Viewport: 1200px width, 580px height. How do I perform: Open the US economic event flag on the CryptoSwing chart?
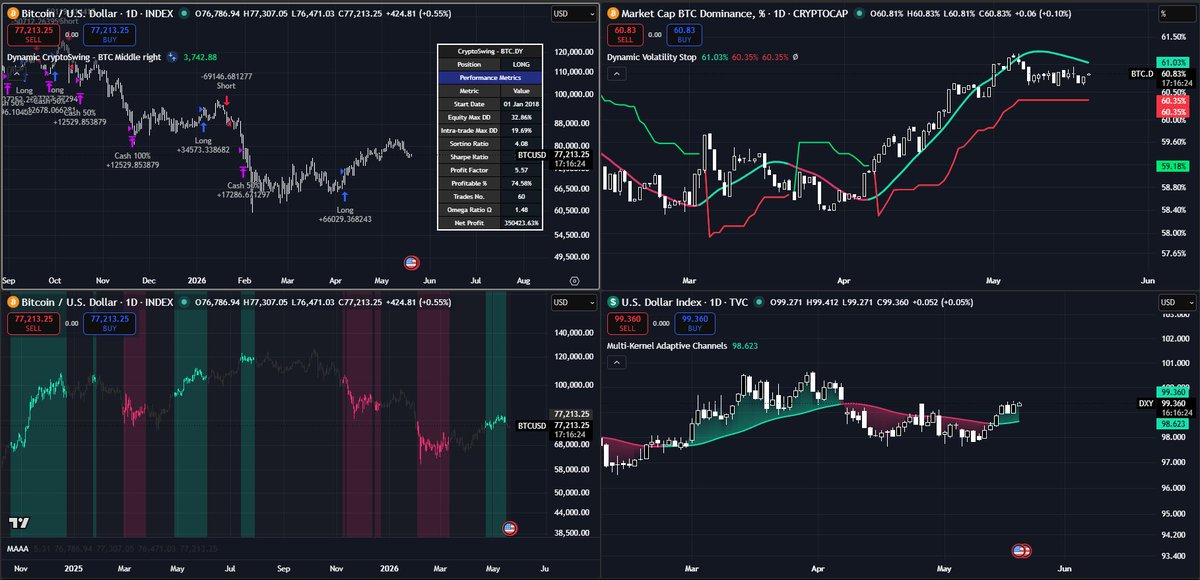[411, 262]
